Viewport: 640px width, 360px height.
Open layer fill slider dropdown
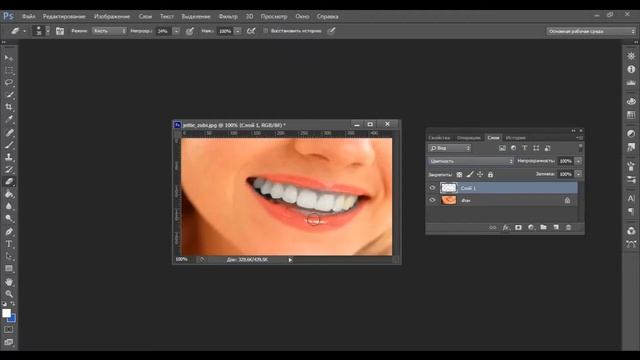click(x=578, y=174)
